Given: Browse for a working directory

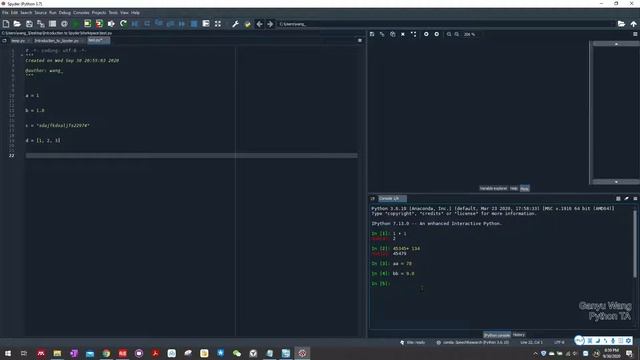Looking at the screenshot, I should (621, 24).
